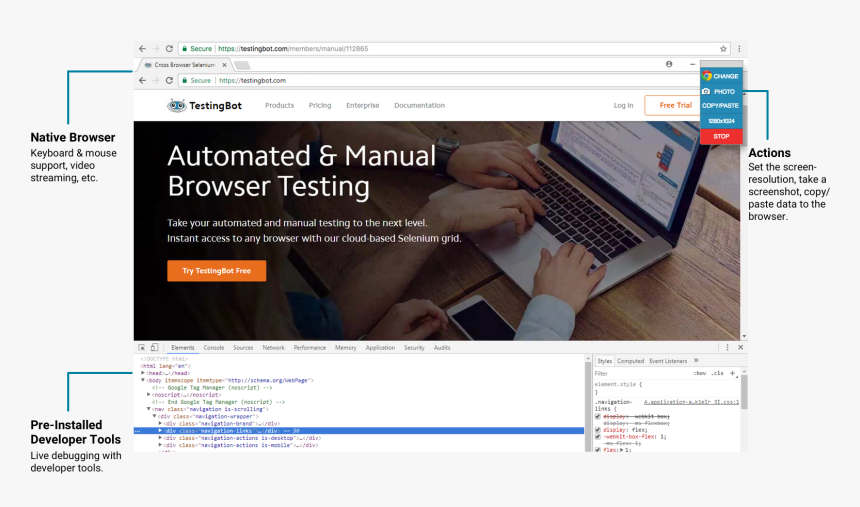Image resolution: width=860 pixels, height=507 pixels.
Task: Open a new tab in inner browser
Action: point(242,65)
